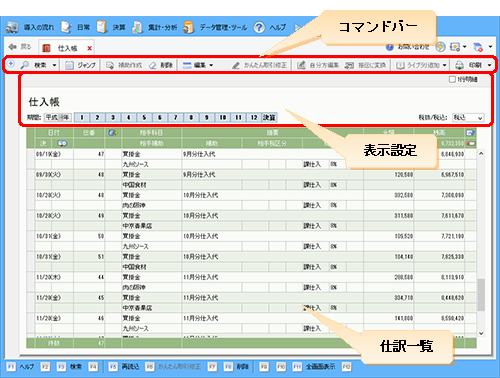Expand the 検索 dropdown arrow
The height and width of the screenshot is (378, 500).
click(54, 65)
